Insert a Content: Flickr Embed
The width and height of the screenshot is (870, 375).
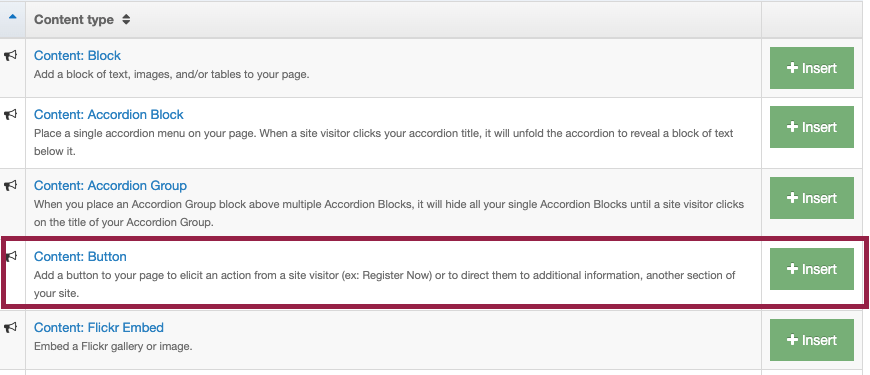812,340
